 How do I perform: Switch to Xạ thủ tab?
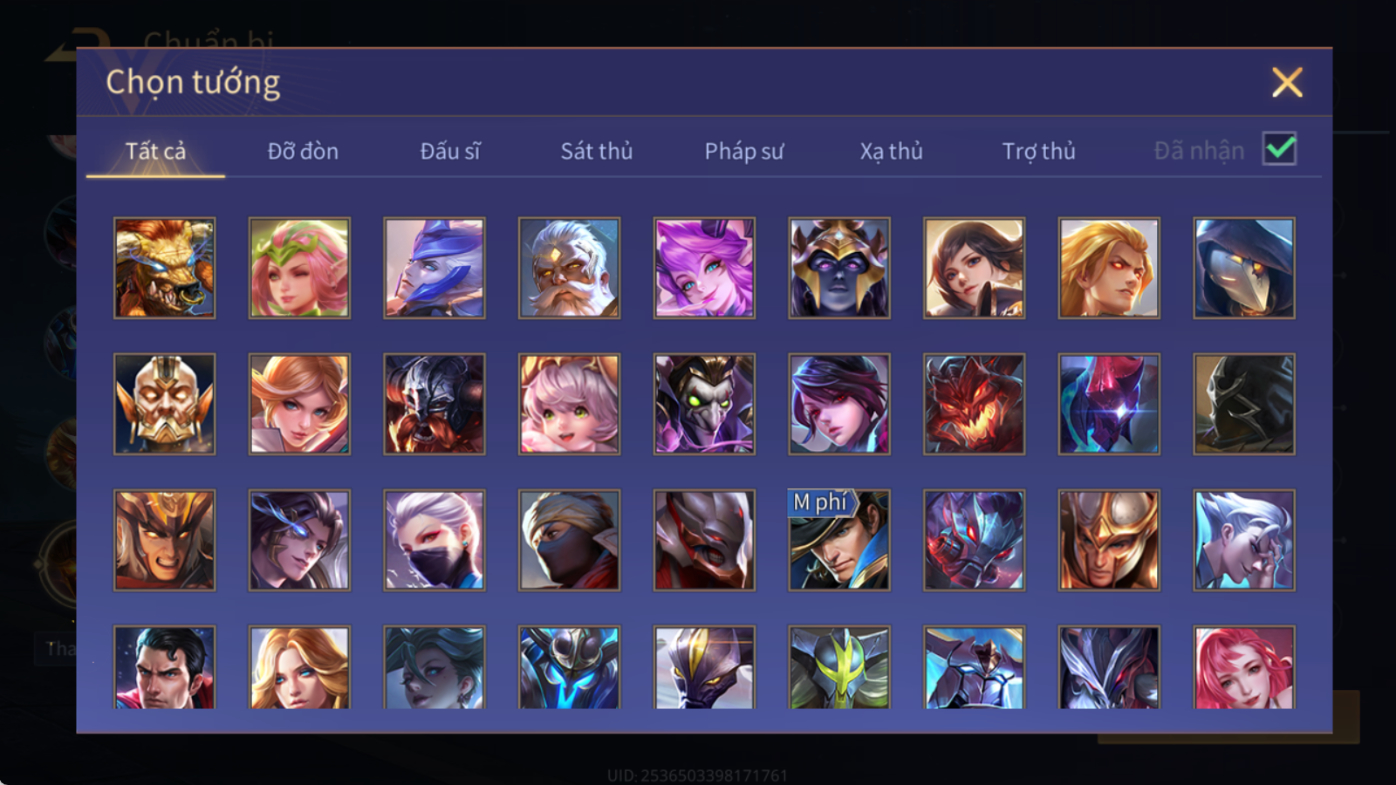pyautogui.click(x=891, y=151)
